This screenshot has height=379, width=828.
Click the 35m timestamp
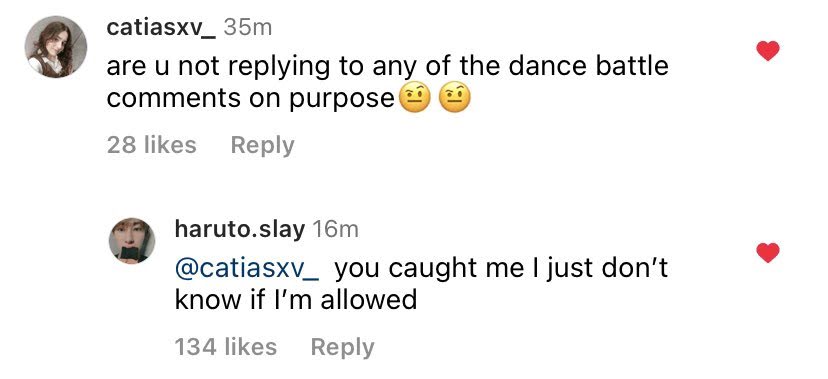click(x=248, y=27)
